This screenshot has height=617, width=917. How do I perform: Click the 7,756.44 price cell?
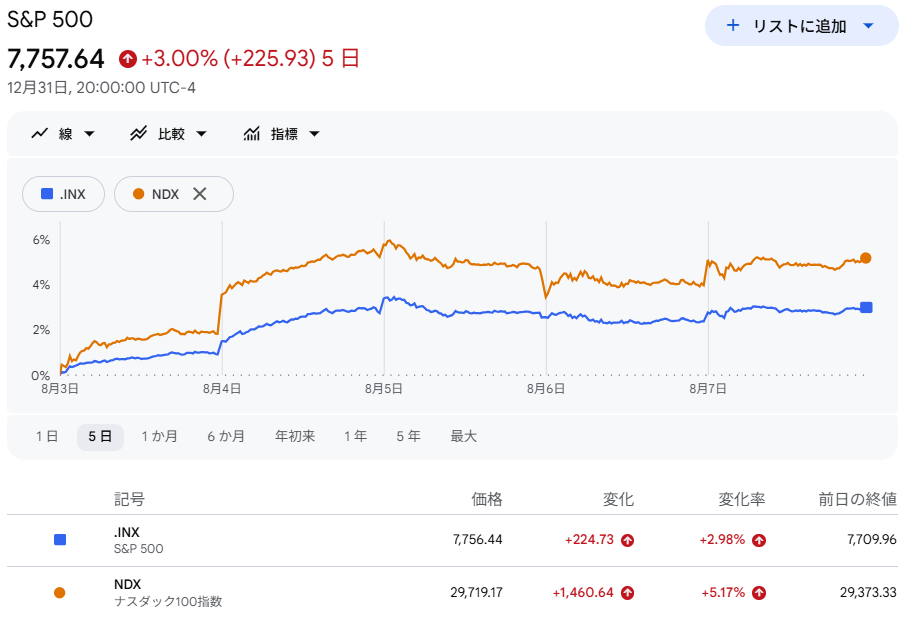click(477, 539)
